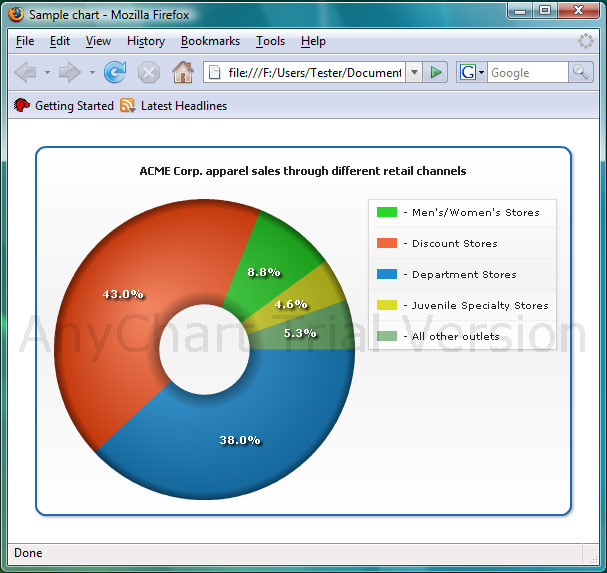Click the Forward navigation arrow

point(69,72)
